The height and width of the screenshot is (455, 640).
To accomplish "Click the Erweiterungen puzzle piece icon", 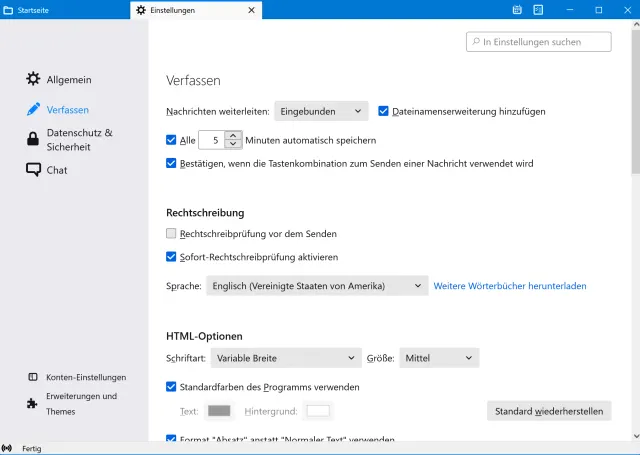I will click(32, 404).
